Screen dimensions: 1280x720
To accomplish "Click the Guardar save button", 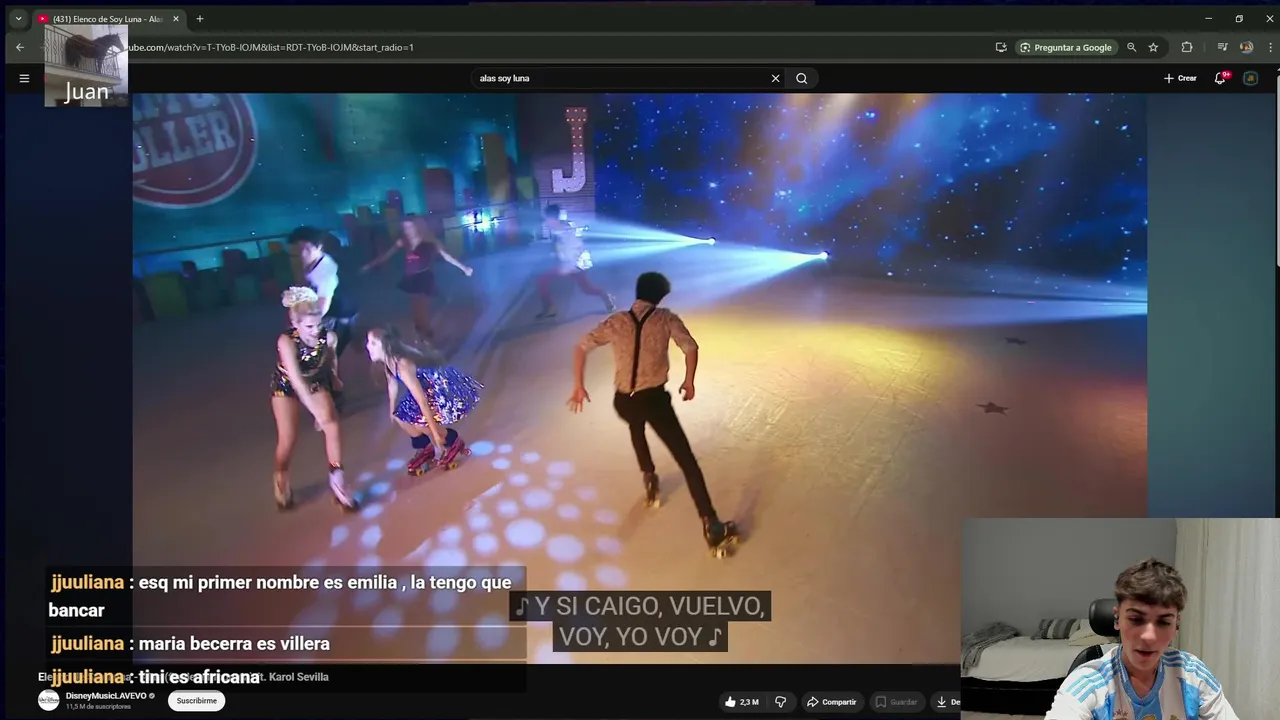I will pos(895,702).
